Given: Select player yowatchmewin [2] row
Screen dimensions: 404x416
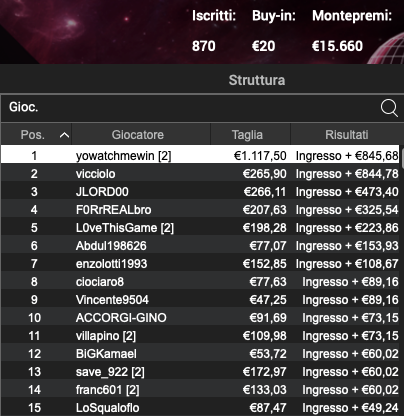Looking at the screenshot, I should click(200, 156).
